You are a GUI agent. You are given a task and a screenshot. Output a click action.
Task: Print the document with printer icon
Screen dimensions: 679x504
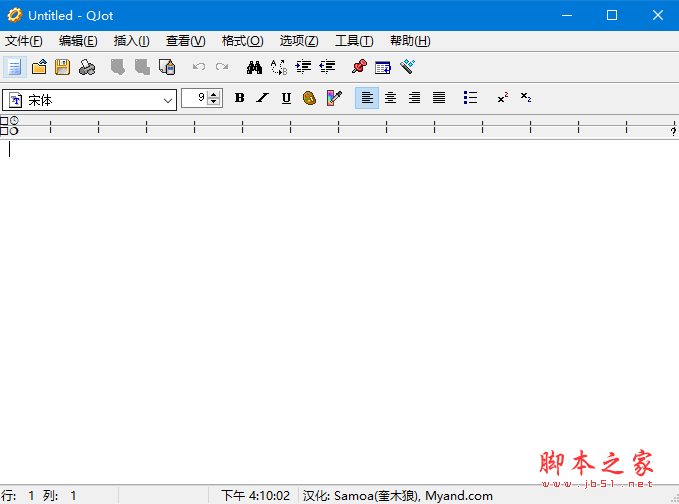pyautogui.click(x=87, y=67)
